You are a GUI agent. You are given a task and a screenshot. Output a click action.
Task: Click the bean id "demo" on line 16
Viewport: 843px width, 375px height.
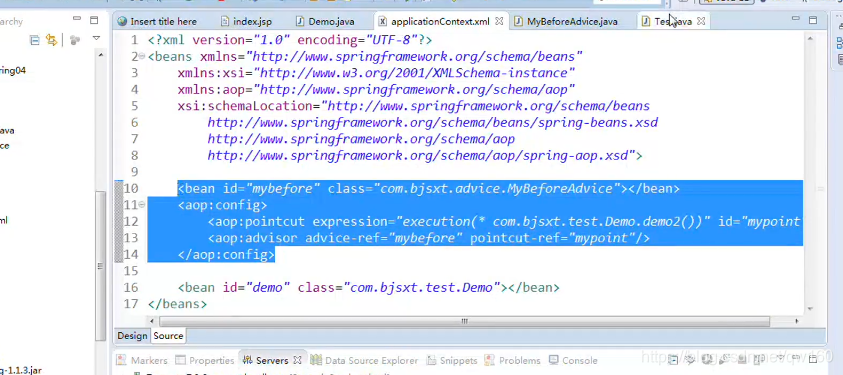point(268,288)
